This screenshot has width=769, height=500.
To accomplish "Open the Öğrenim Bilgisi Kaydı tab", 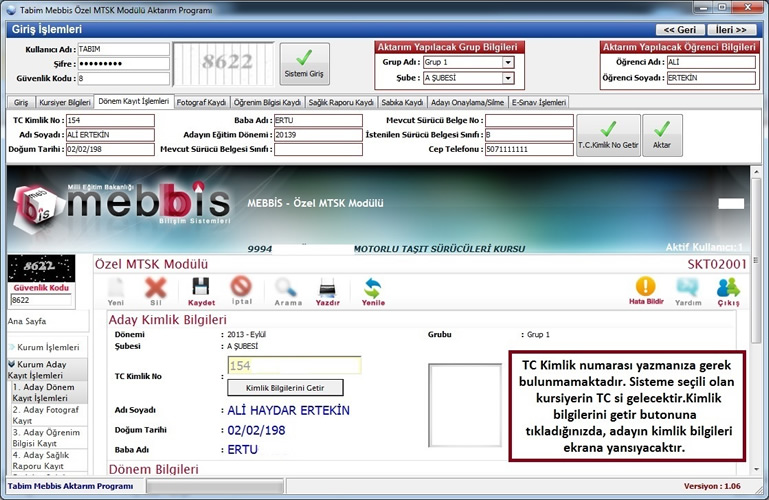I will coord(267,102).
